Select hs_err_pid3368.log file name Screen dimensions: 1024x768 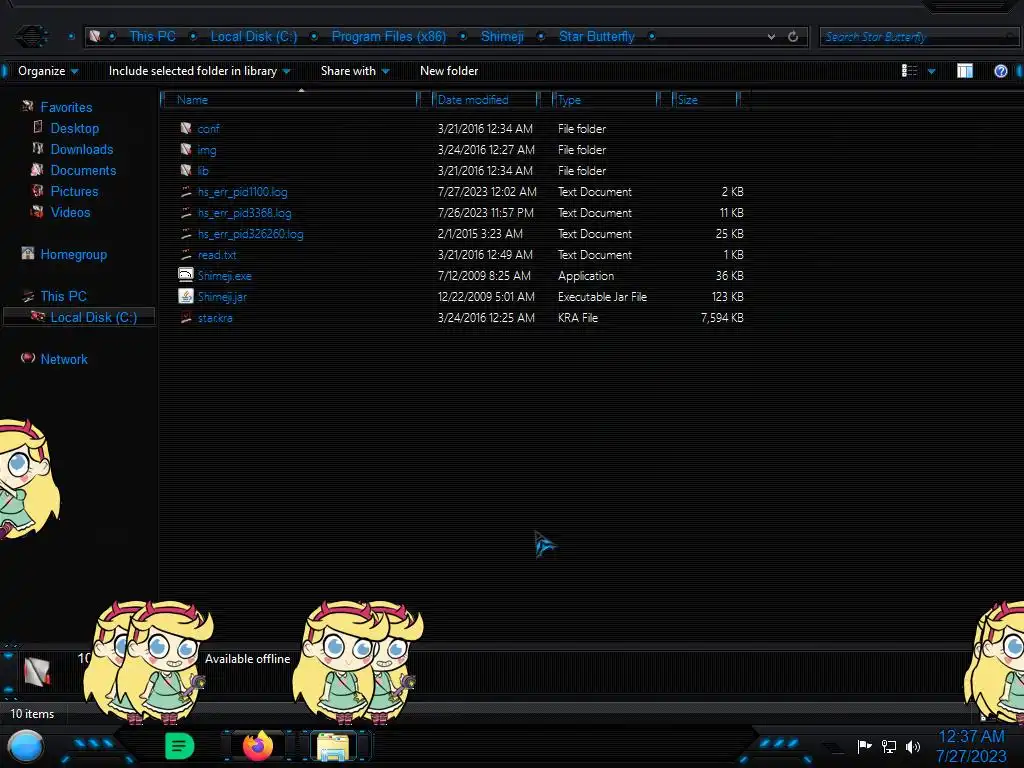coord(244,213)
